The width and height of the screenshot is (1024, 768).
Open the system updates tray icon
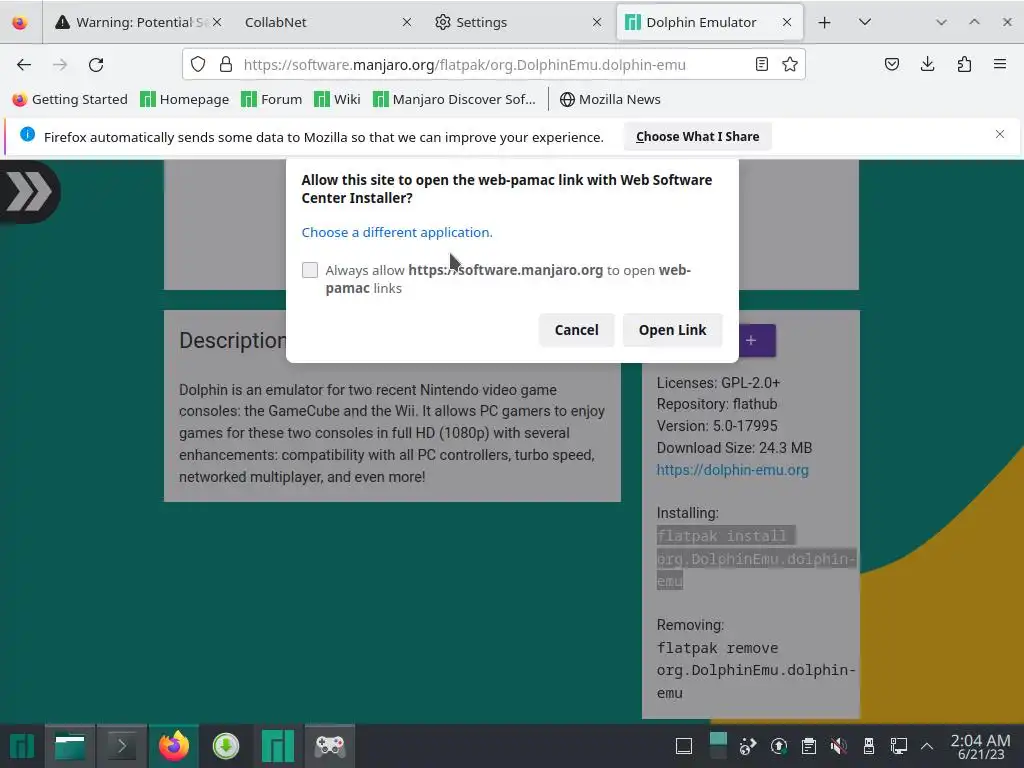pyautogui.click(x=778, y=746)
